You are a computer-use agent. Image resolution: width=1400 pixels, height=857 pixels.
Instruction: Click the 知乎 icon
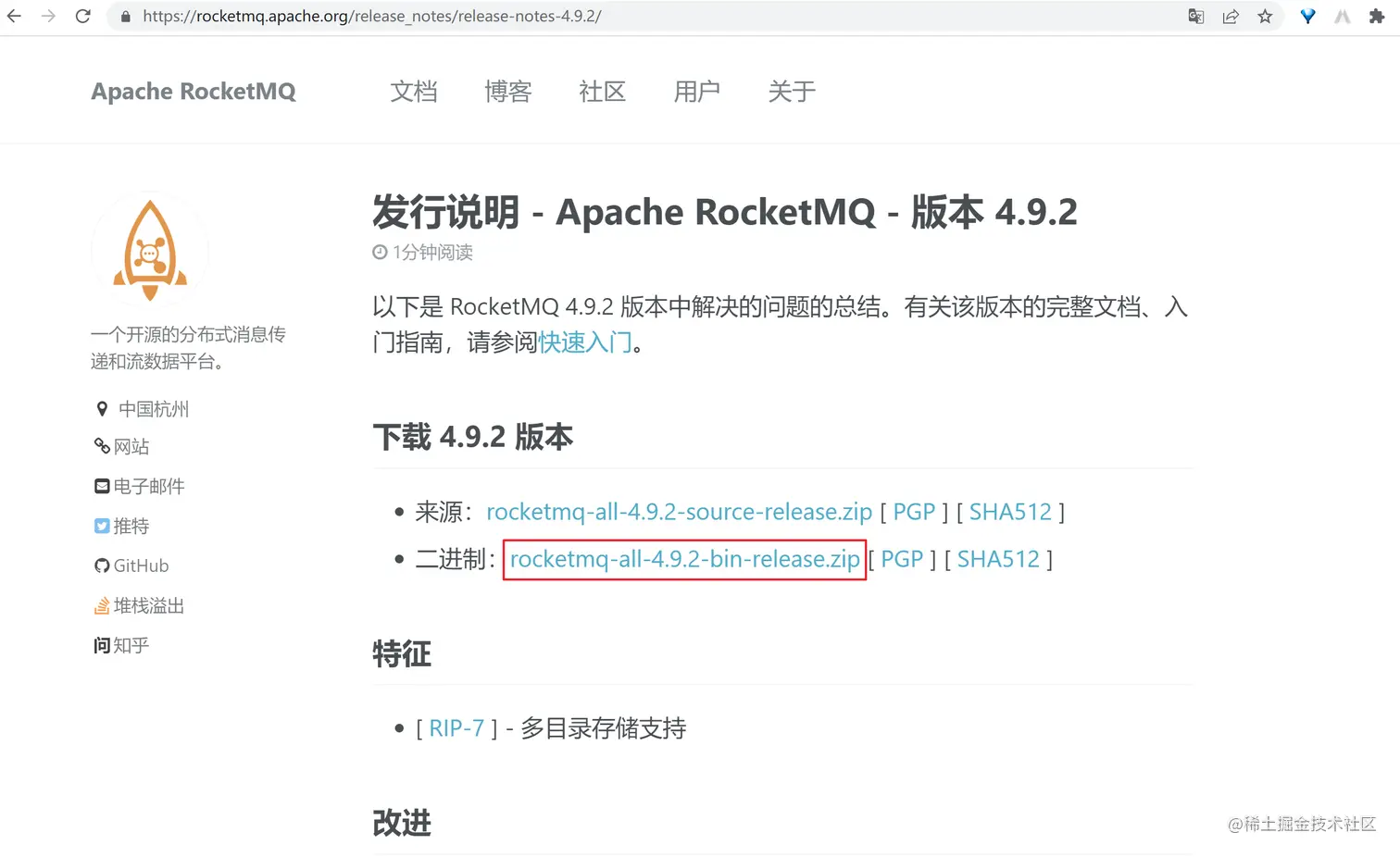102,645
